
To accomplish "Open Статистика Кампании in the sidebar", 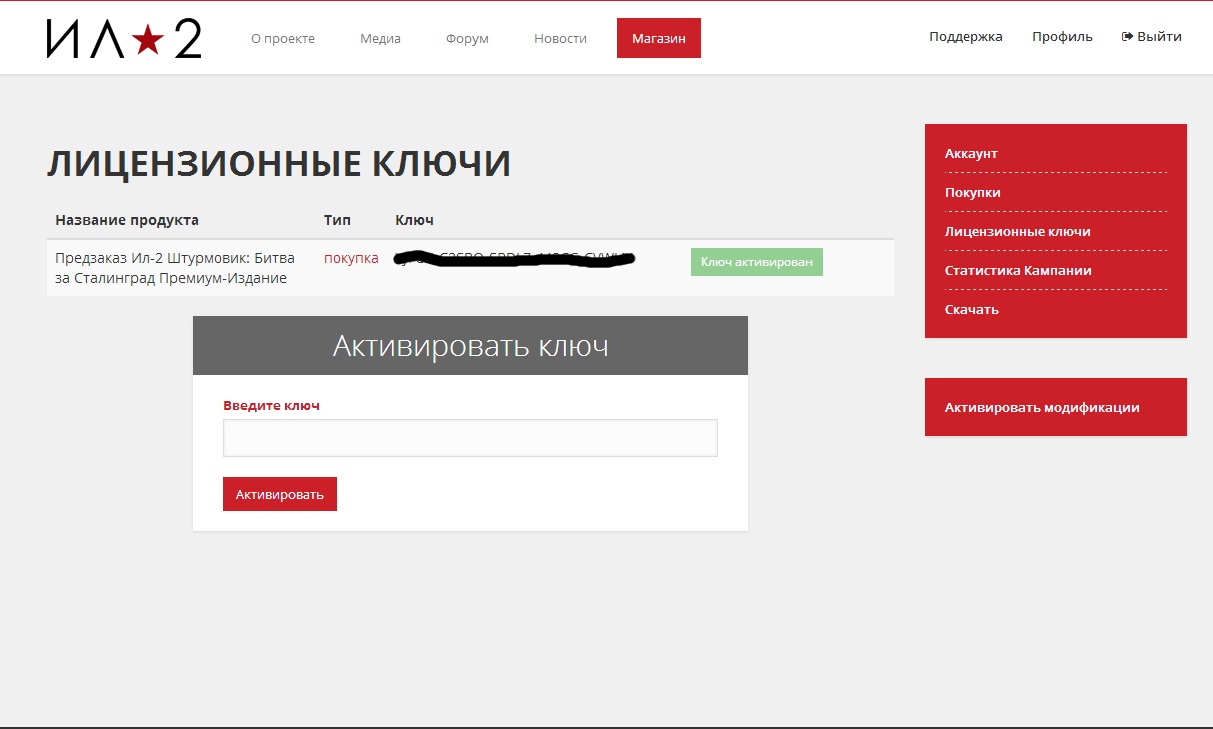I will [1018, 271].
